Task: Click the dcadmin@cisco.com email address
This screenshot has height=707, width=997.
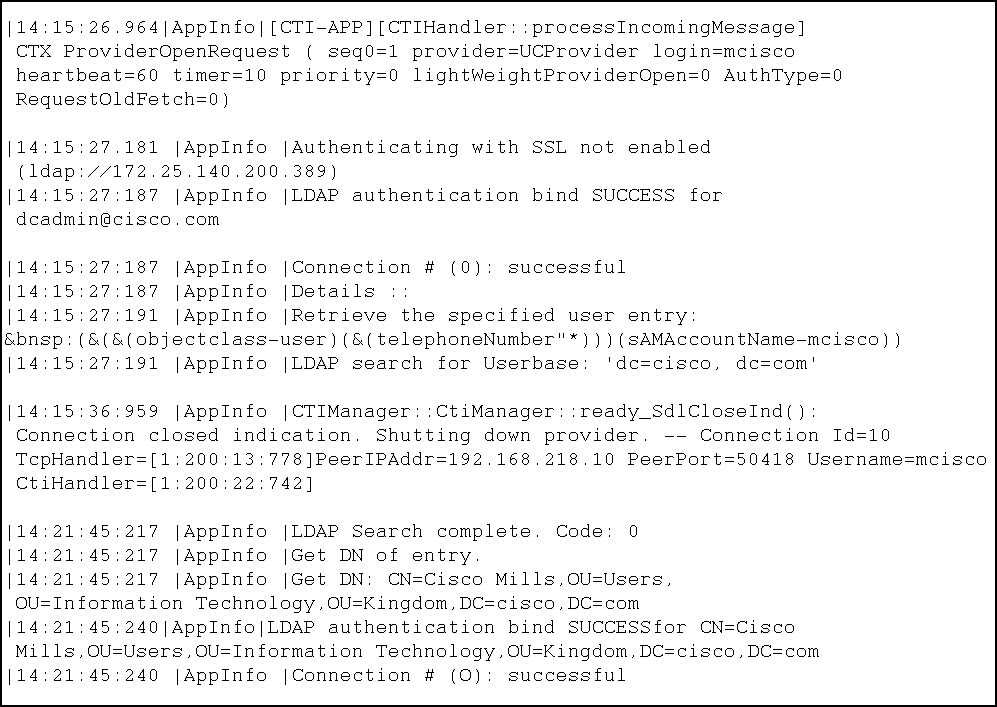Action: [x=117, y=219]
